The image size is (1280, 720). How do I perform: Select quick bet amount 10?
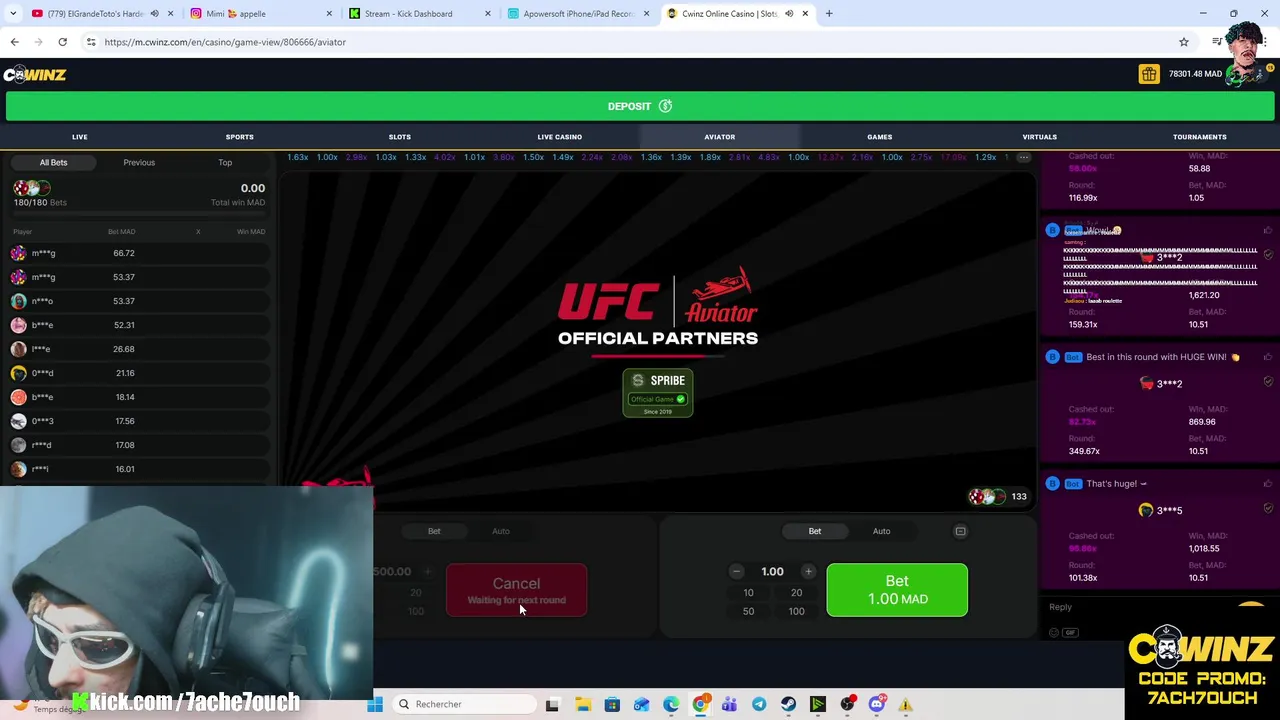click(748, 592)
